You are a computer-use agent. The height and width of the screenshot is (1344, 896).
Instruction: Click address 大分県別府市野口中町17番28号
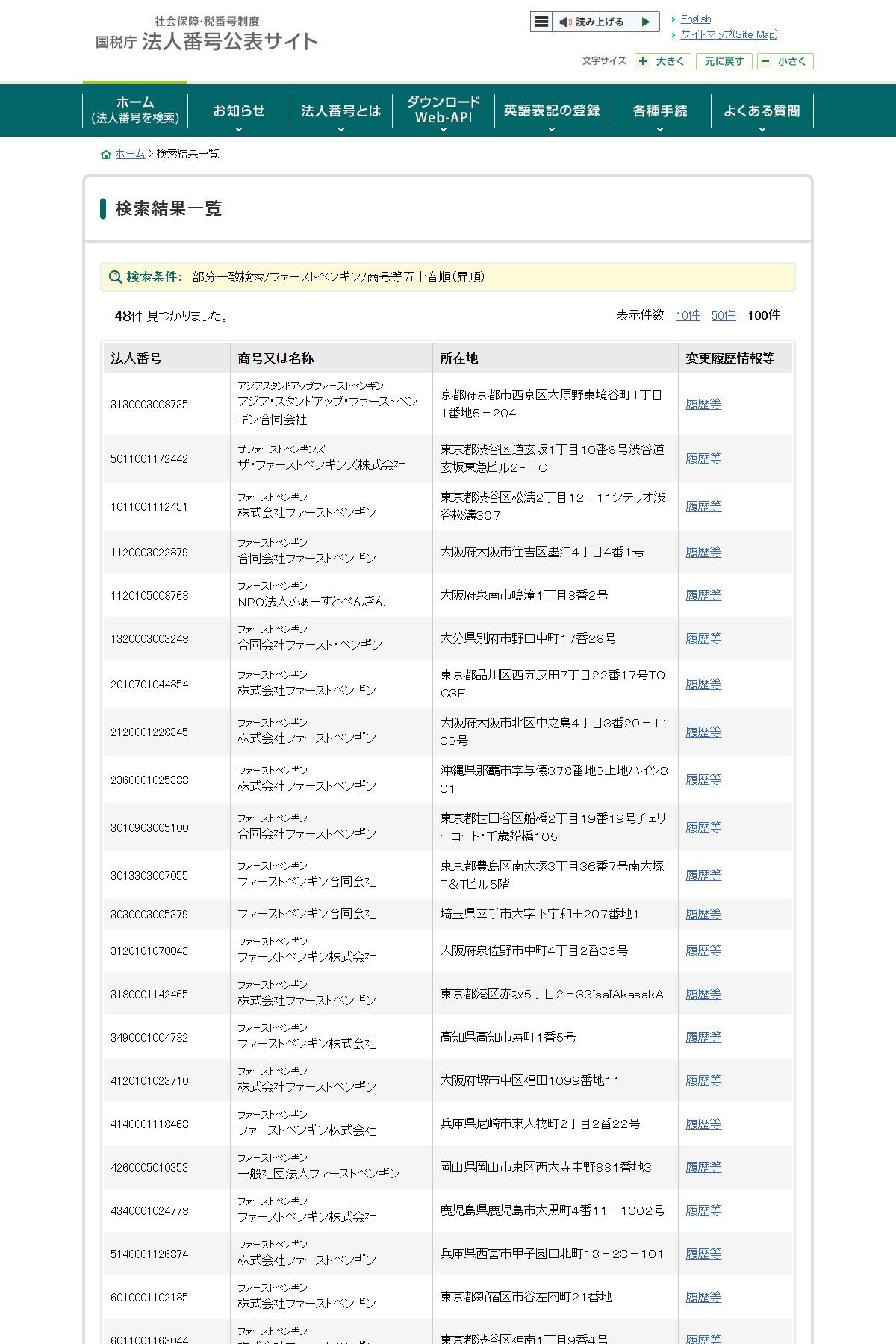click(x=528, y=638)
